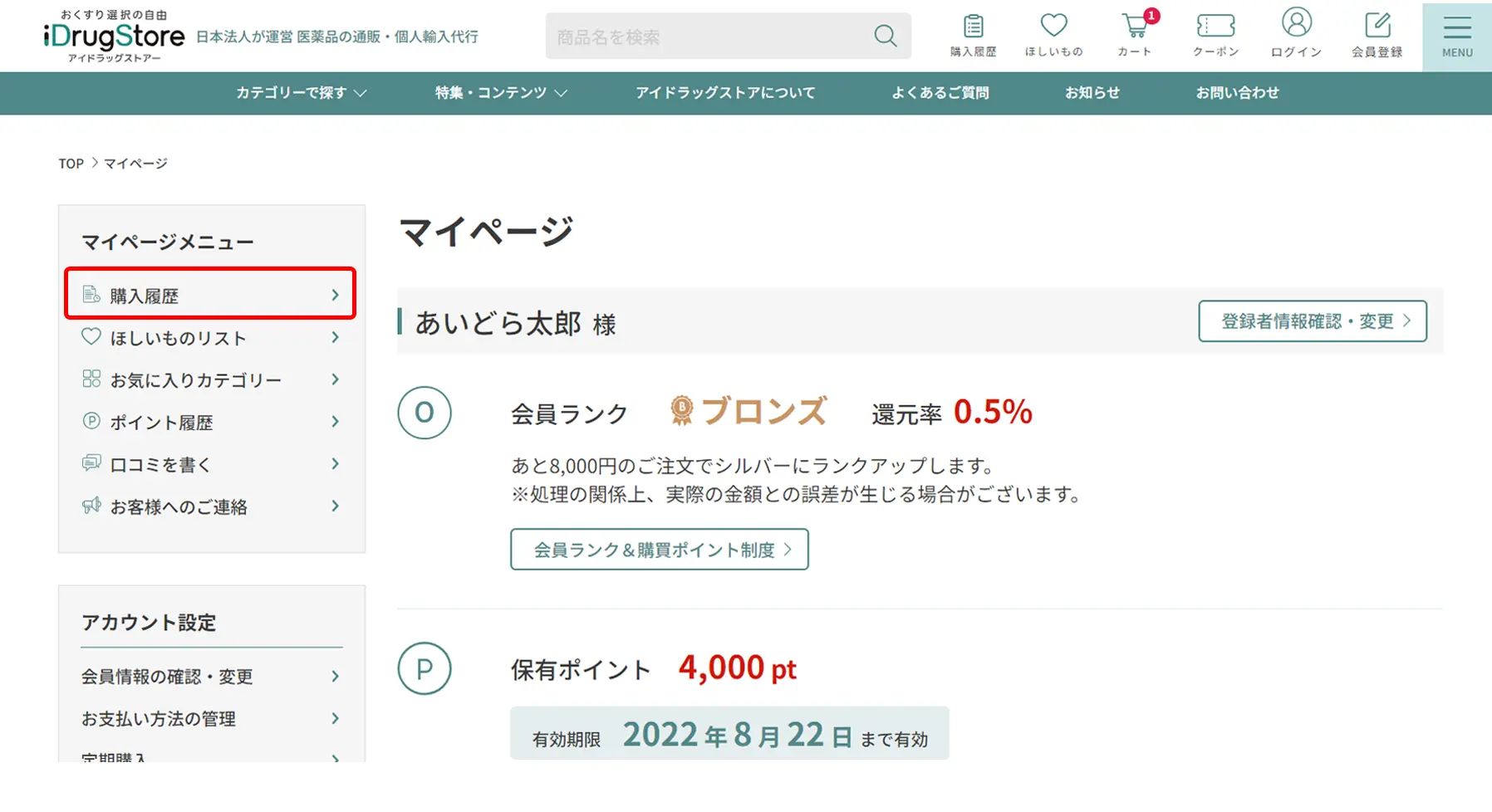1492x812 pixels.
Task: Click the search magnifier icon
Action: pos(886,36)
